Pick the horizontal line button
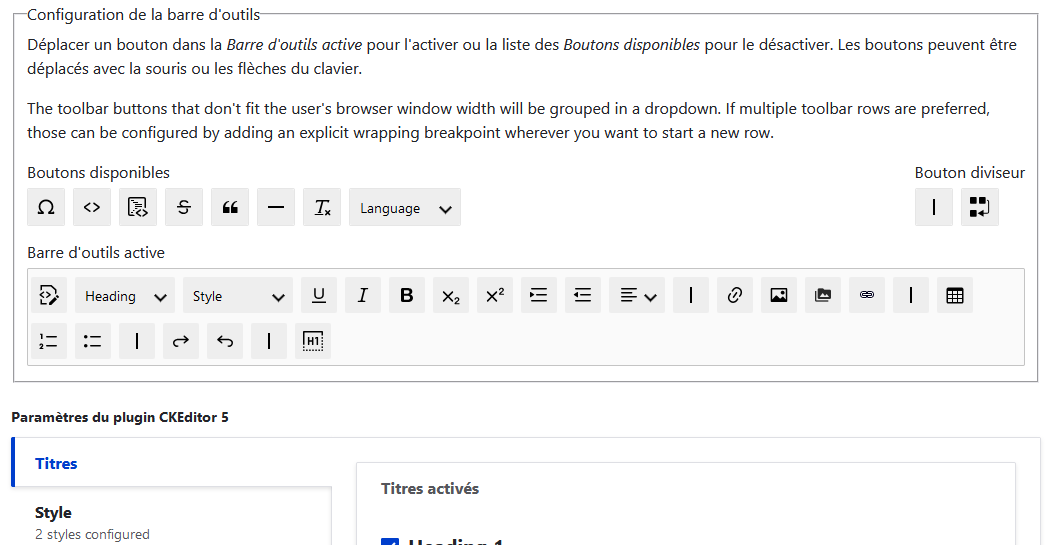The height and width of the screenshot is (545, 1059). coord(276,207)
